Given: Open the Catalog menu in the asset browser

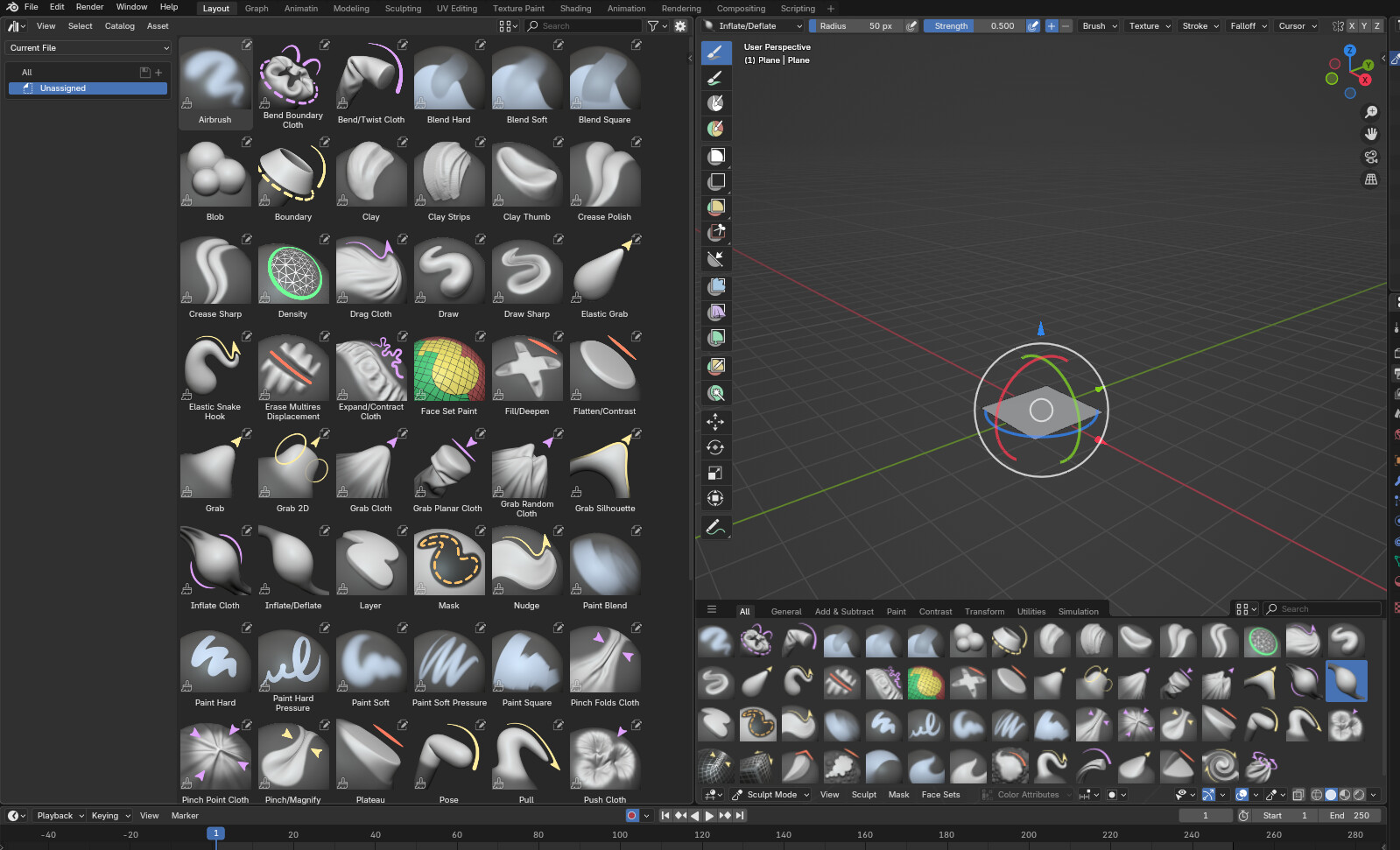Looking at the screenshot, I should coord(120,26).
